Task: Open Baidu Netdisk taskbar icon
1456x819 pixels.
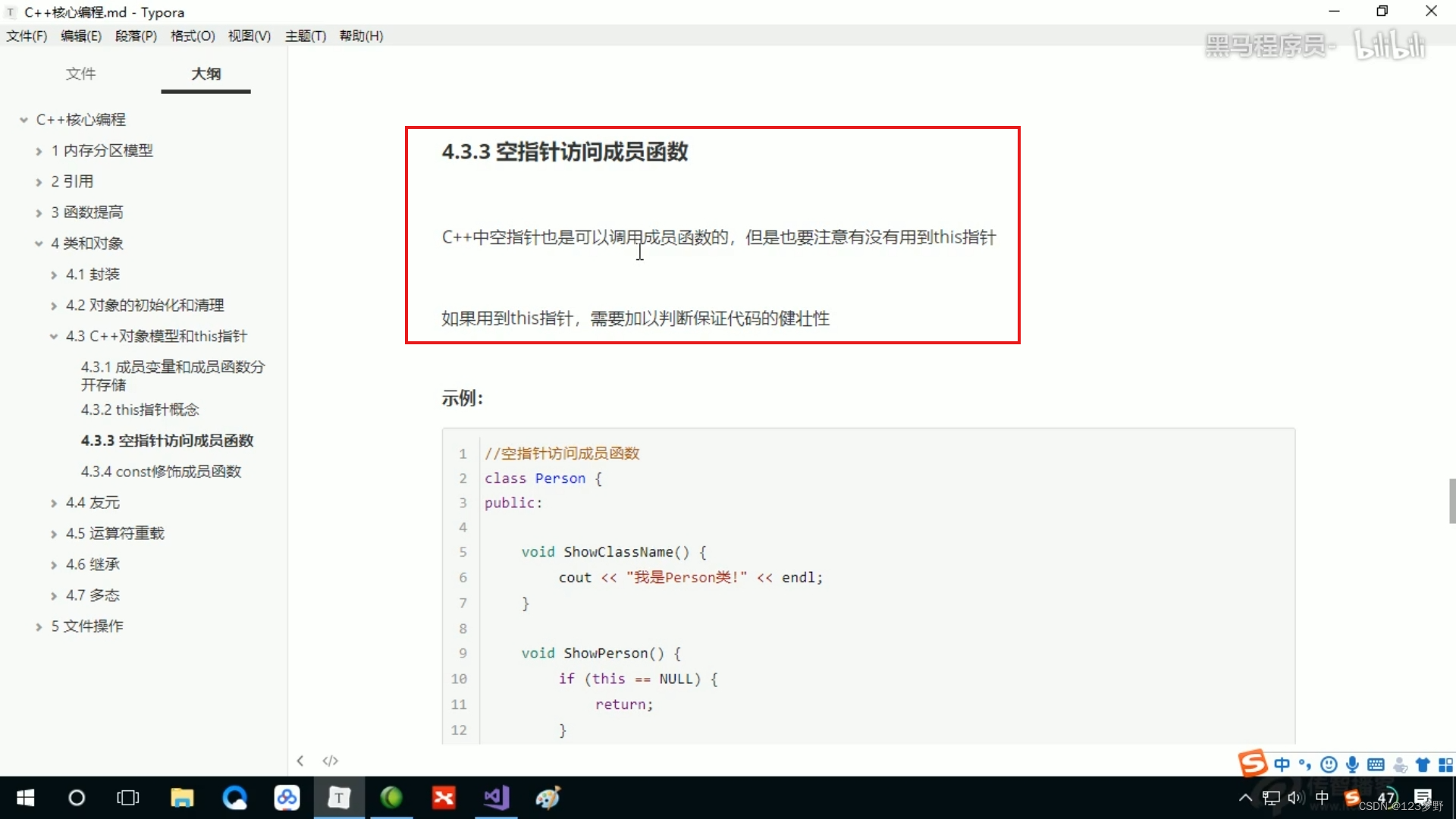Action: pos(287,798)
